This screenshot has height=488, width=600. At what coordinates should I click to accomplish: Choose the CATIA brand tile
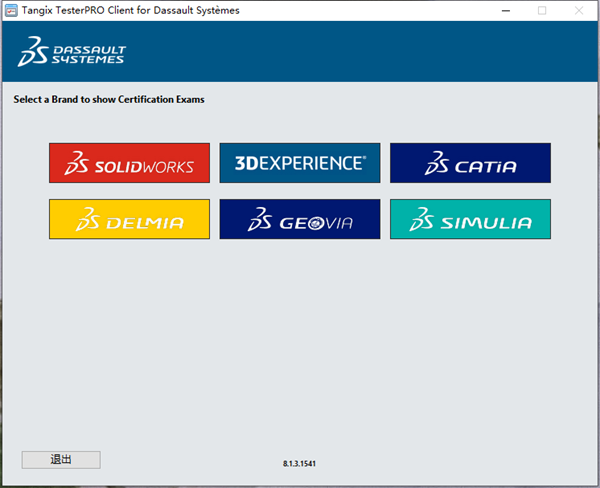[x=470, y=163]
